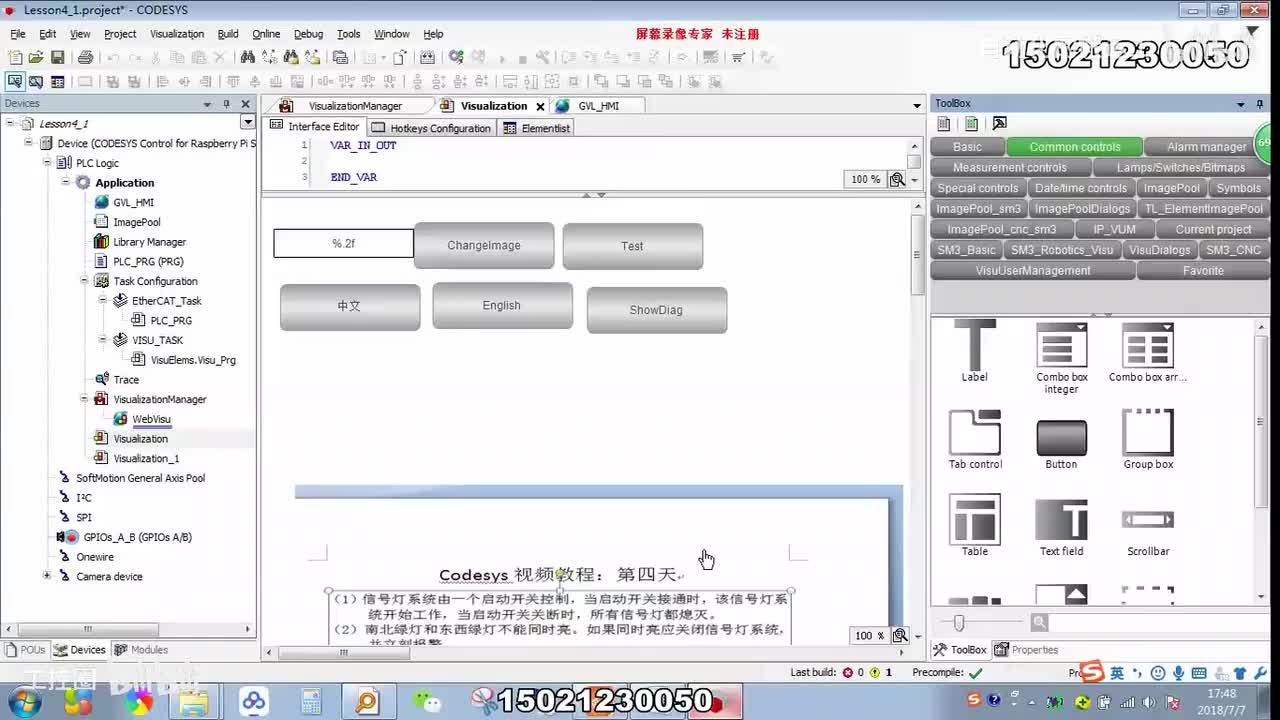This screenshot has width=1280, height=720.
Task: Open the Hotkeys Configuration tab
Action: [x=431, y=128]
